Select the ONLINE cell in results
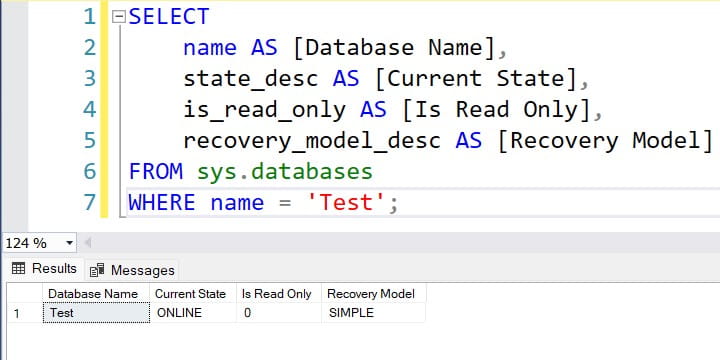 coord(193,313)
